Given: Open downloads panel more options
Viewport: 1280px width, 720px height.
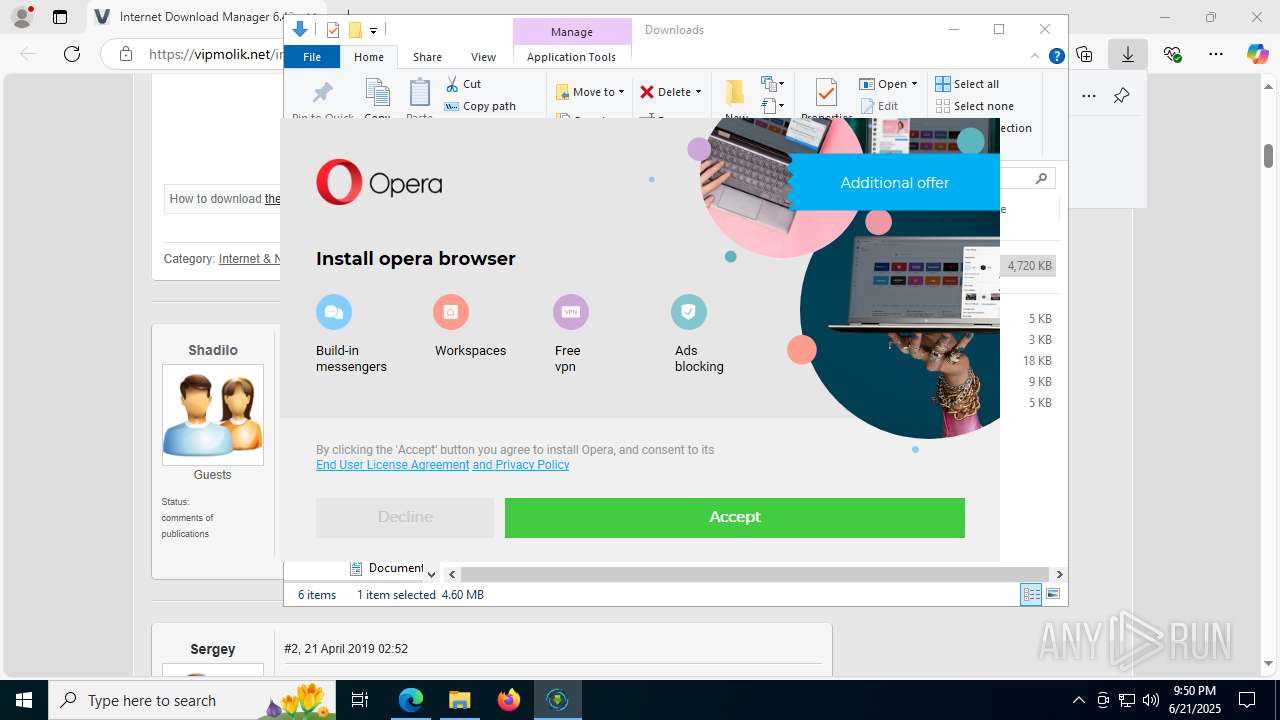Looking at the screenshot, I should (x=1089, y=96).
